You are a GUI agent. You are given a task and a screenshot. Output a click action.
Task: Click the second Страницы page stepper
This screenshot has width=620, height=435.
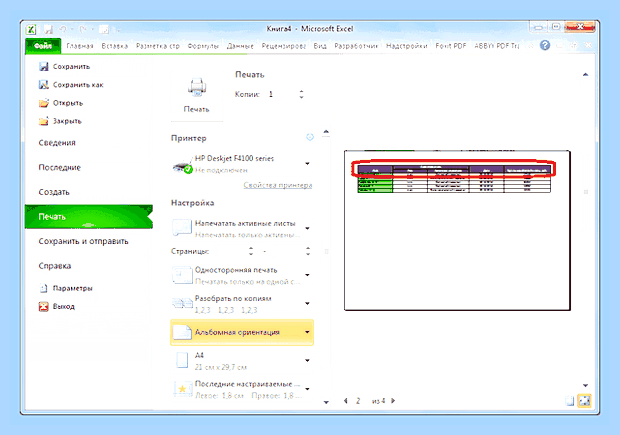(308, 251)
